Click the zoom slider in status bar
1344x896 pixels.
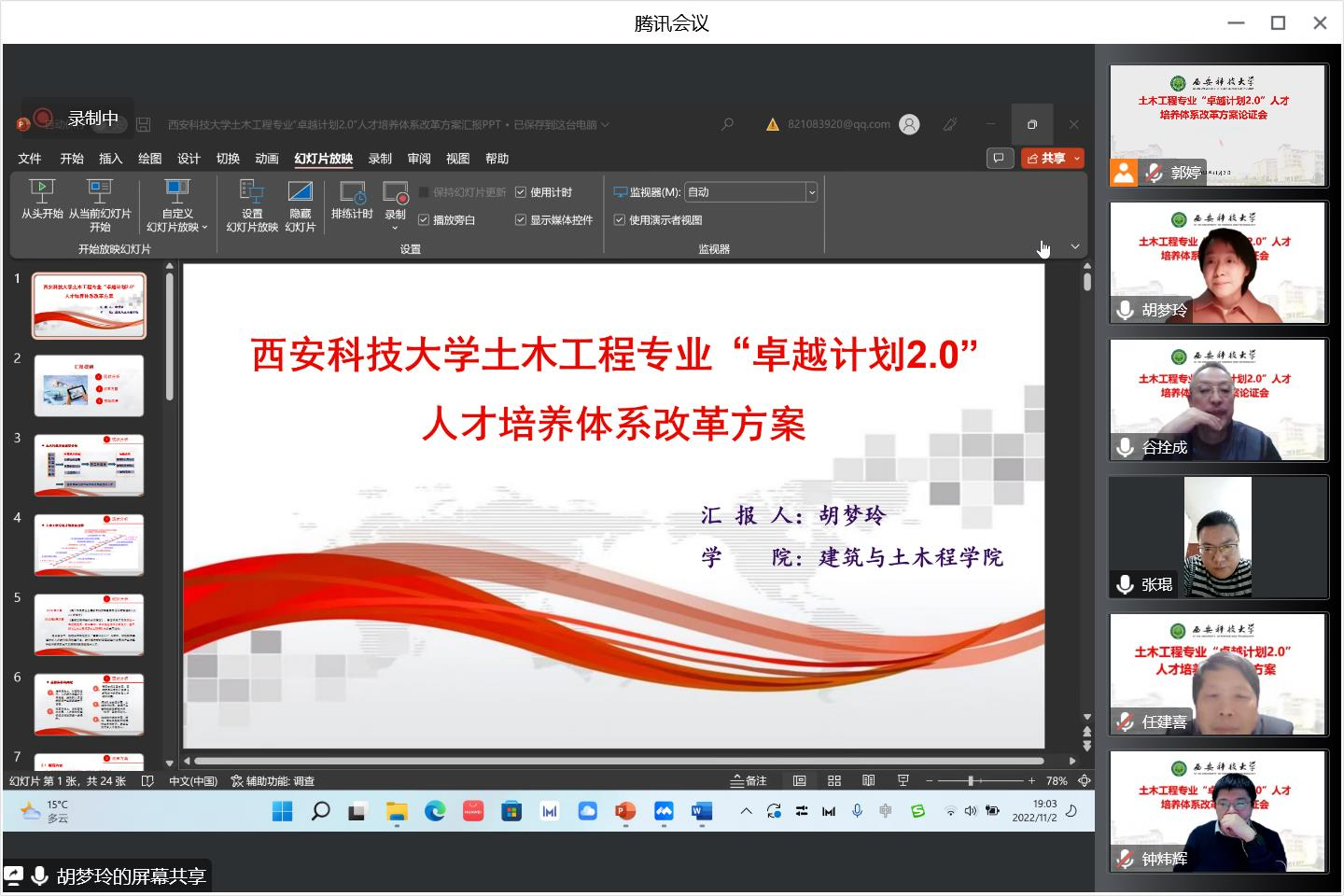click(x=971, y=780)
